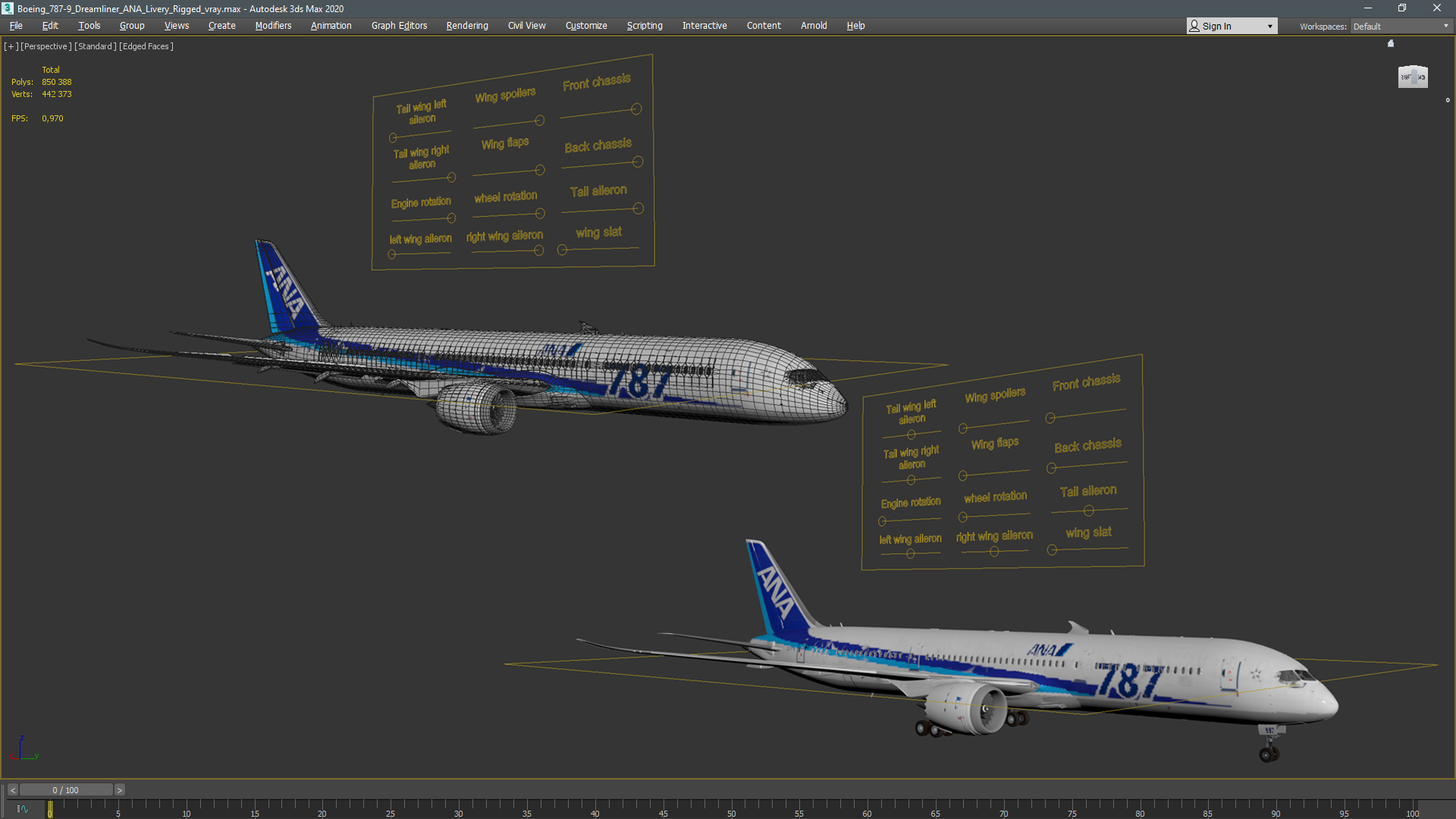Click the Sign In button
This screenshot has width=1456, height=819.
pyautogui.click(x=1232, y=26)
